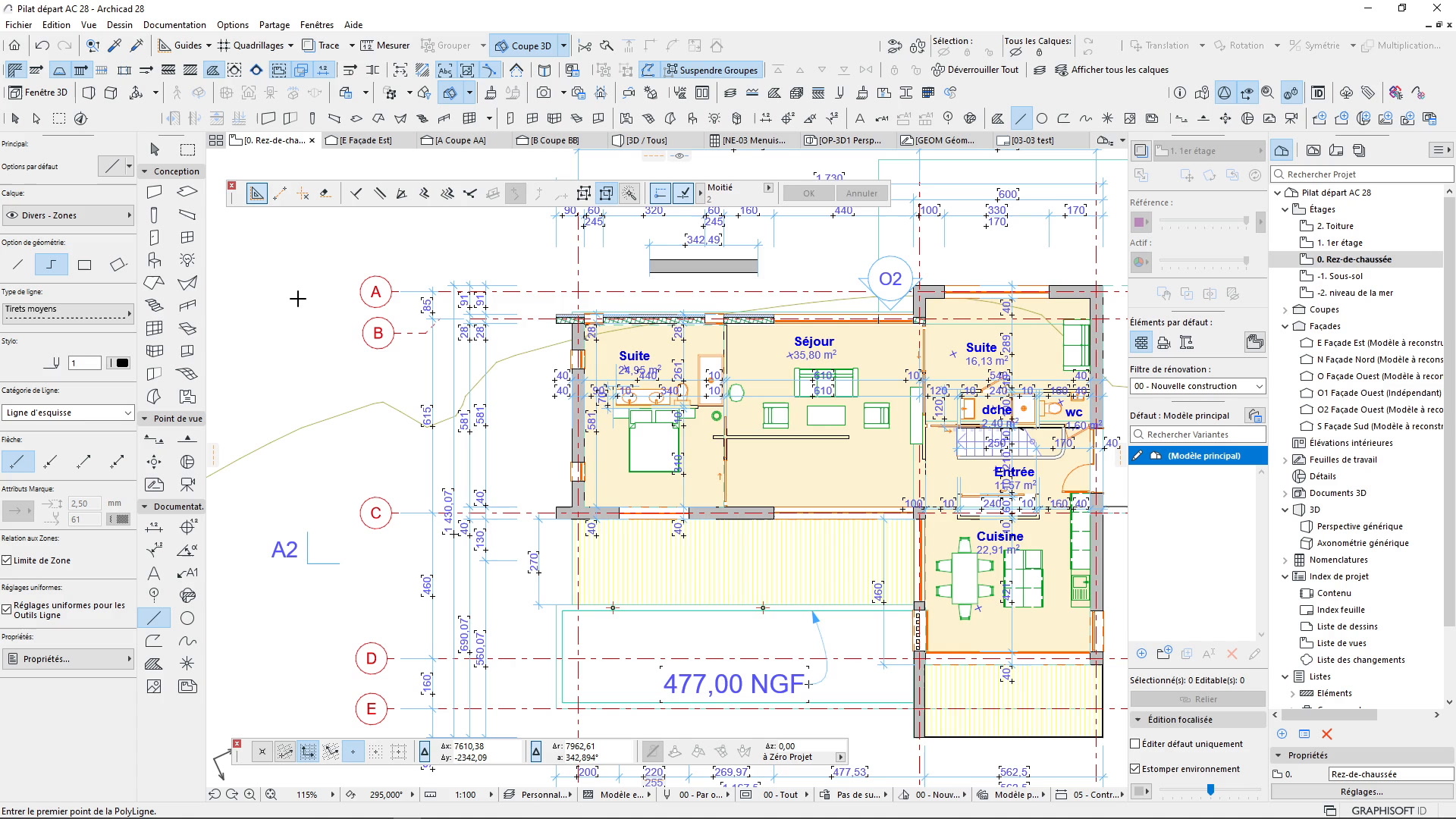This screenshot has height=819, width=1456.
Task: Toggle Quadrillages grid snap
Action: click(x=250, y=45)
